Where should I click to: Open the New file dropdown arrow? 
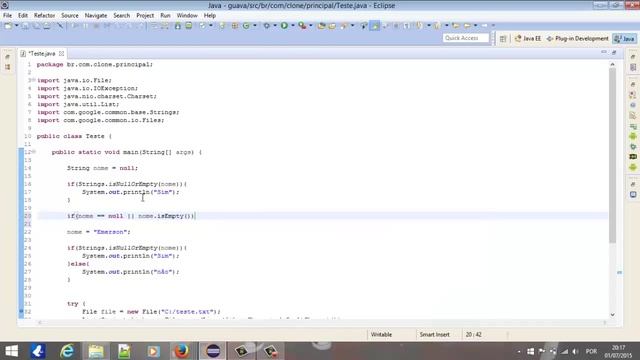(x=16, y=26)
